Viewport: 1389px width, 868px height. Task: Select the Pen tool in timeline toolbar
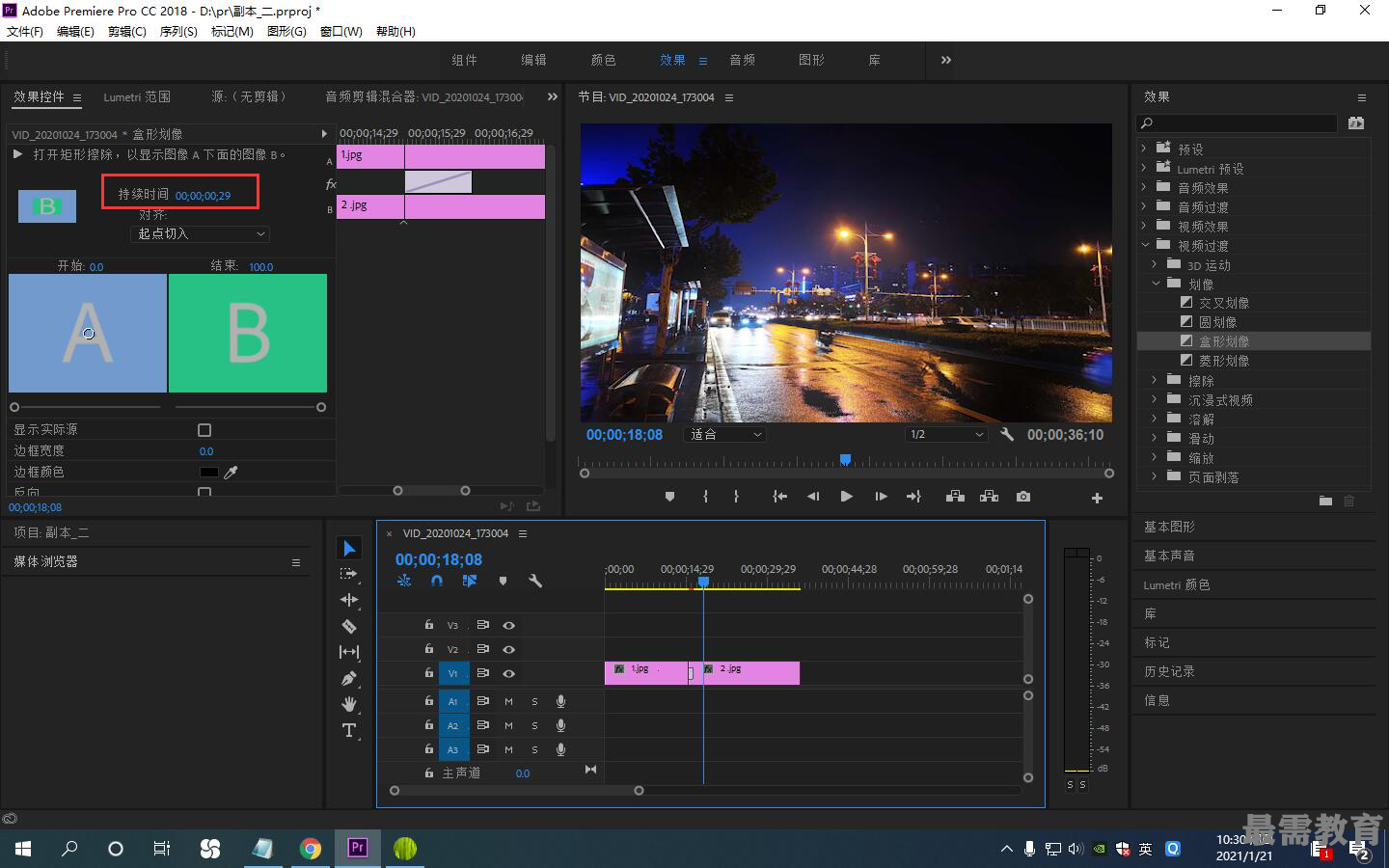click(x=349, y=678)
